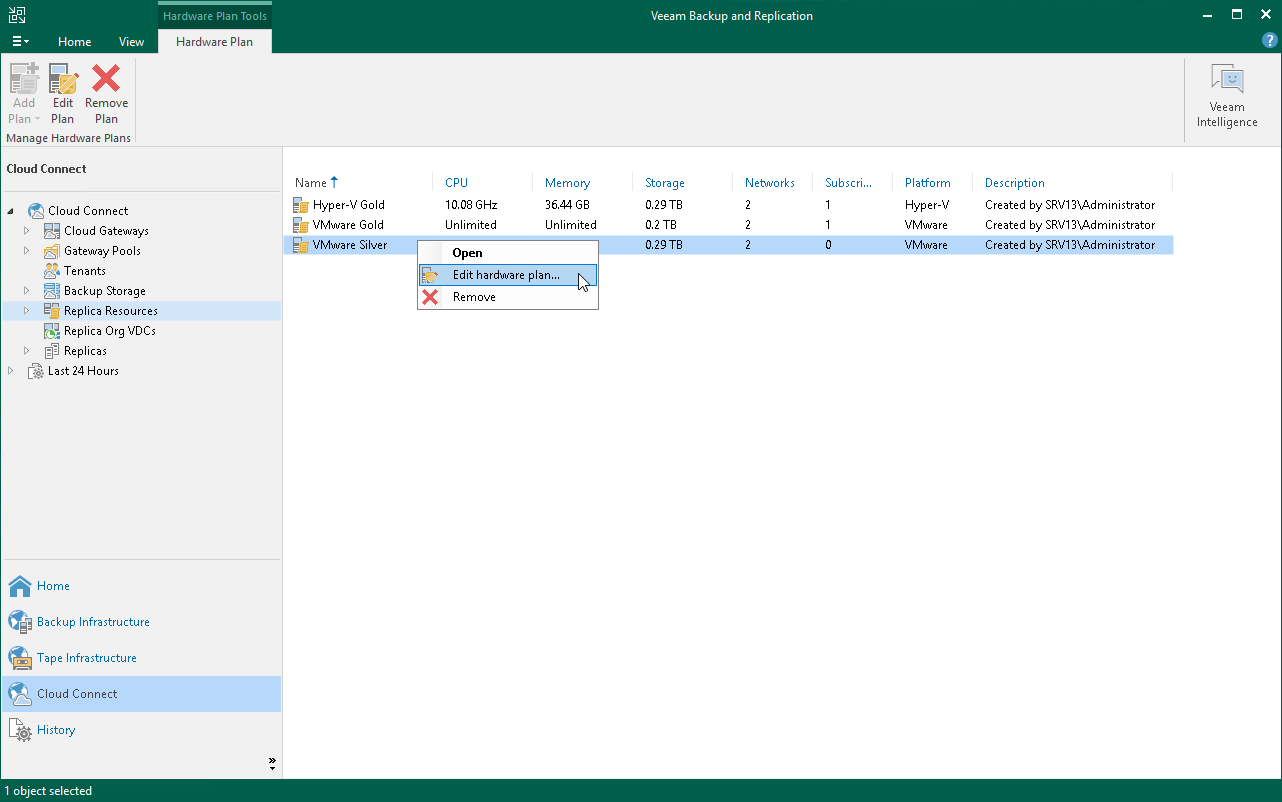Expand the Backup Storage tree node
Viewport: 1282px width, 802px height.
(x=27, y=291)
